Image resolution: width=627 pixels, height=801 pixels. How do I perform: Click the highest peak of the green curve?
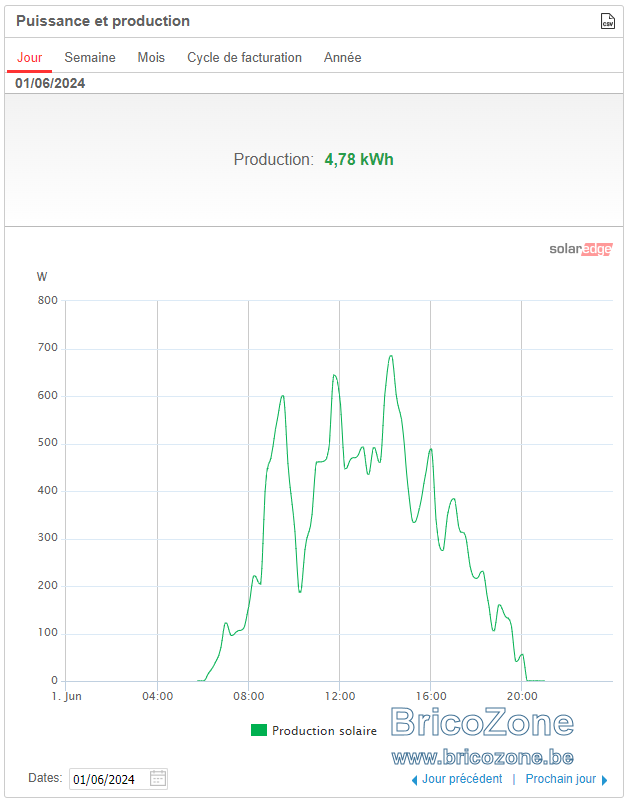391,356
